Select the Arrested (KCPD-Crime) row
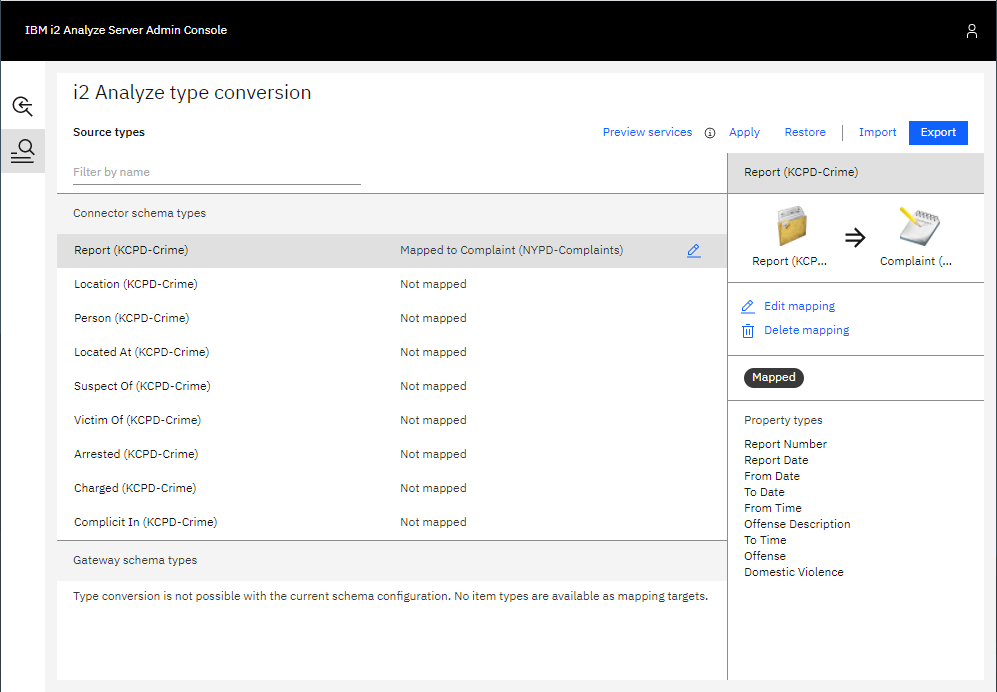Screen dimensions: 997x692 tap(136, 454)
